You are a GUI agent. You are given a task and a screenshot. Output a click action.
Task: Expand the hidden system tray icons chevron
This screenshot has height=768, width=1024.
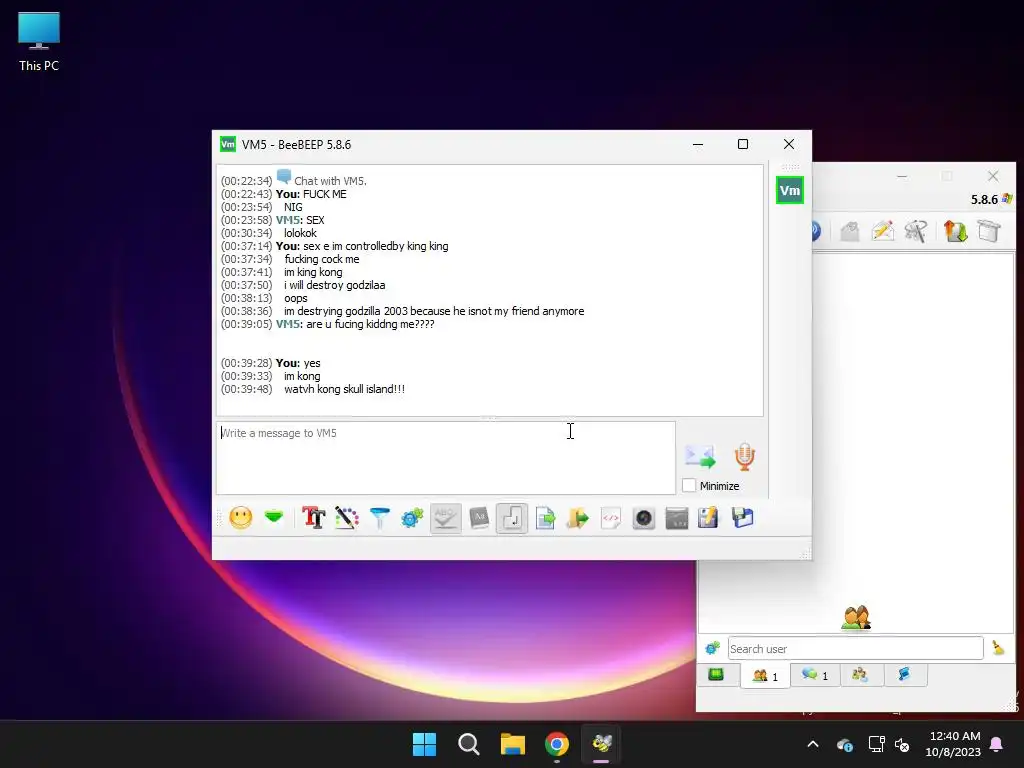click(x=813, y=744)
